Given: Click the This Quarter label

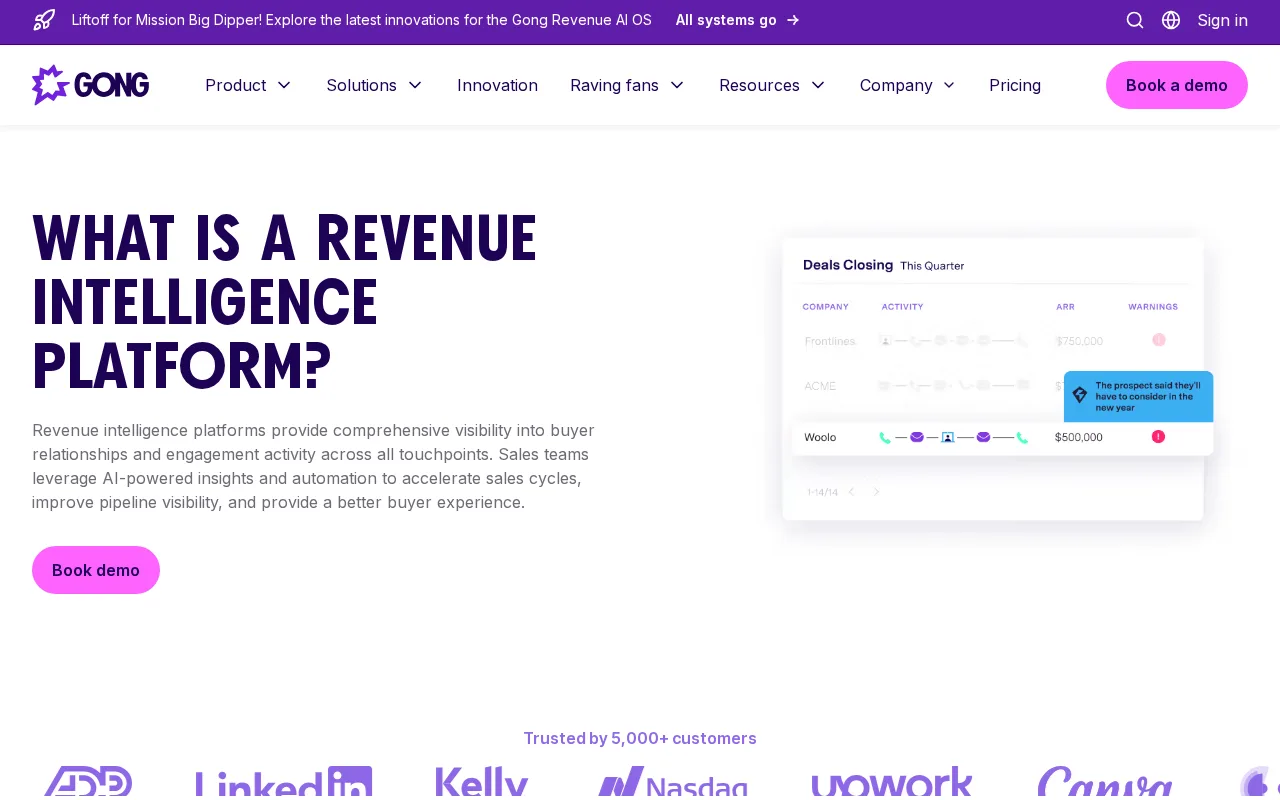Looking at the screenshot, I should pyautogui.click(x=932, y=266).
